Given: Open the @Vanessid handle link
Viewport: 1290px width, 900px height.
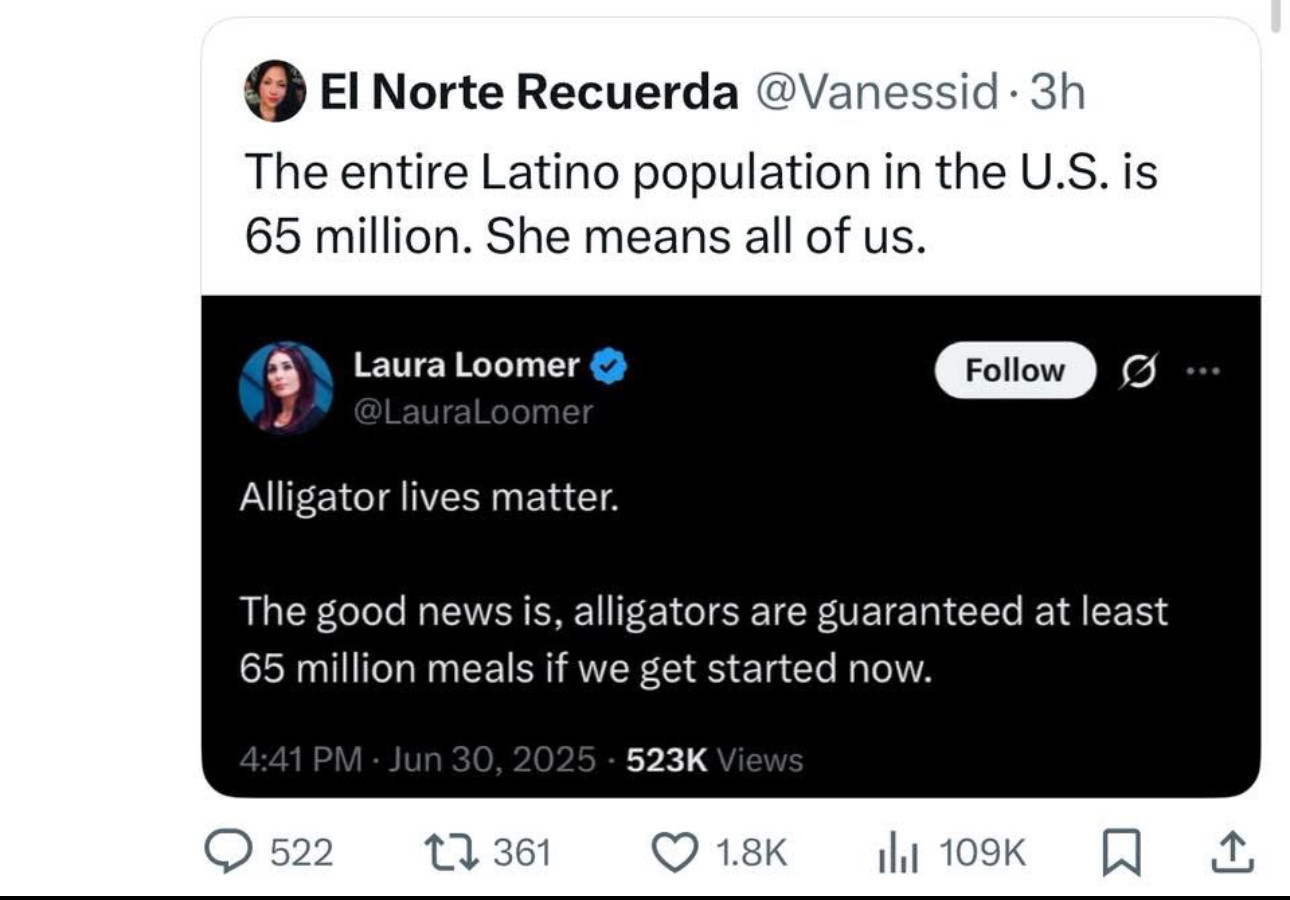Looking at the screenshot, I should [876, 93].
